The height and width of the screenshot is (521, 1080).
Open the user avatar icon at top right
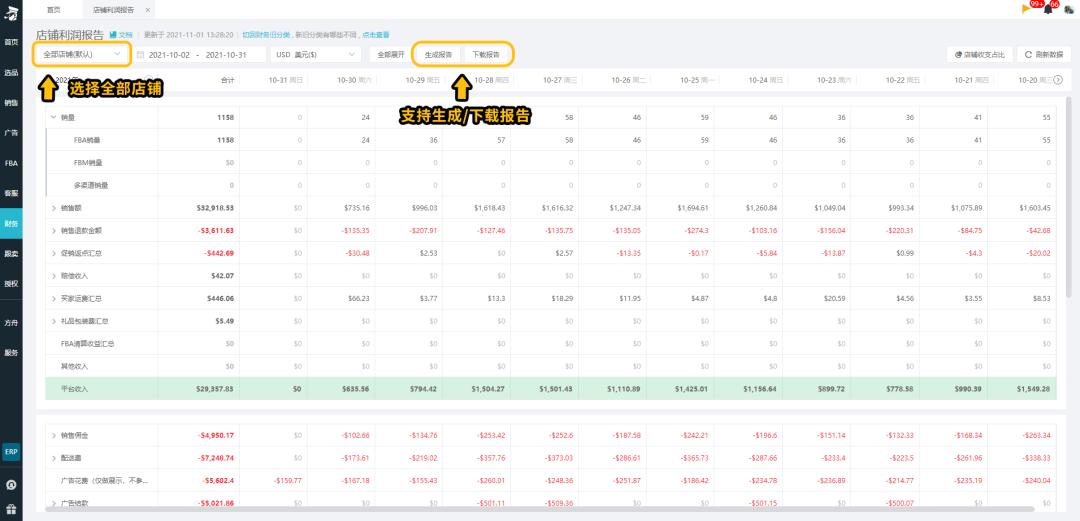click(1069, 9)
